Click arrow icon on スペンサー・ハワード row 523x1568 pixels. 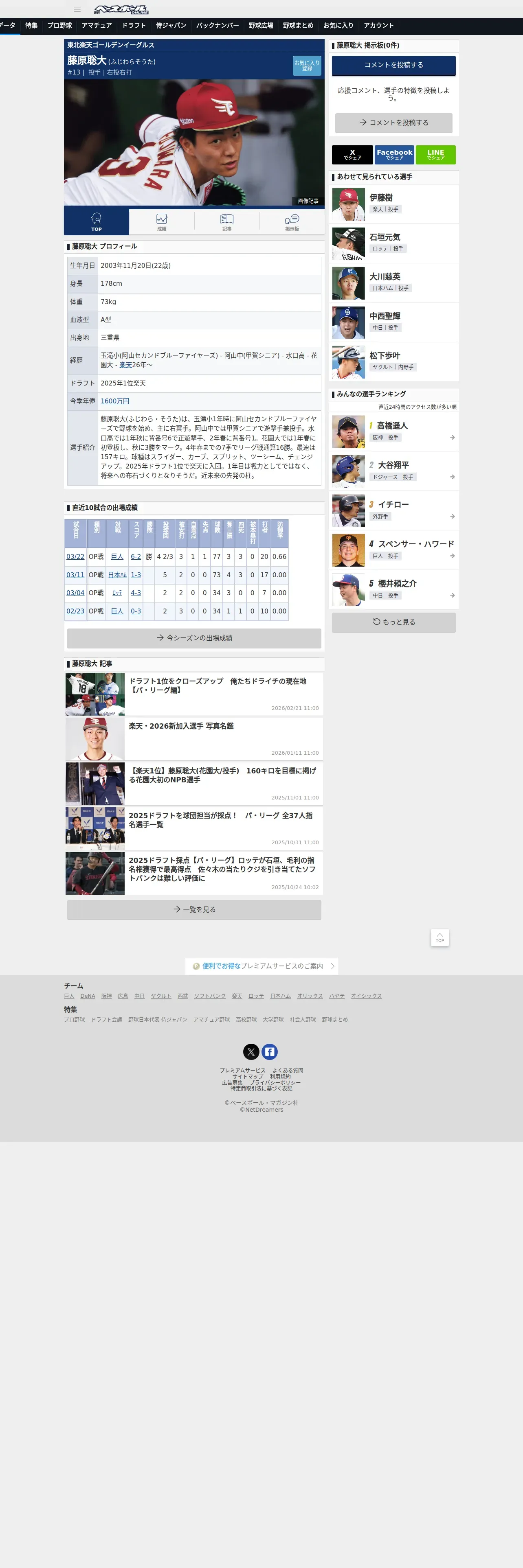click(x=453, y=556)
